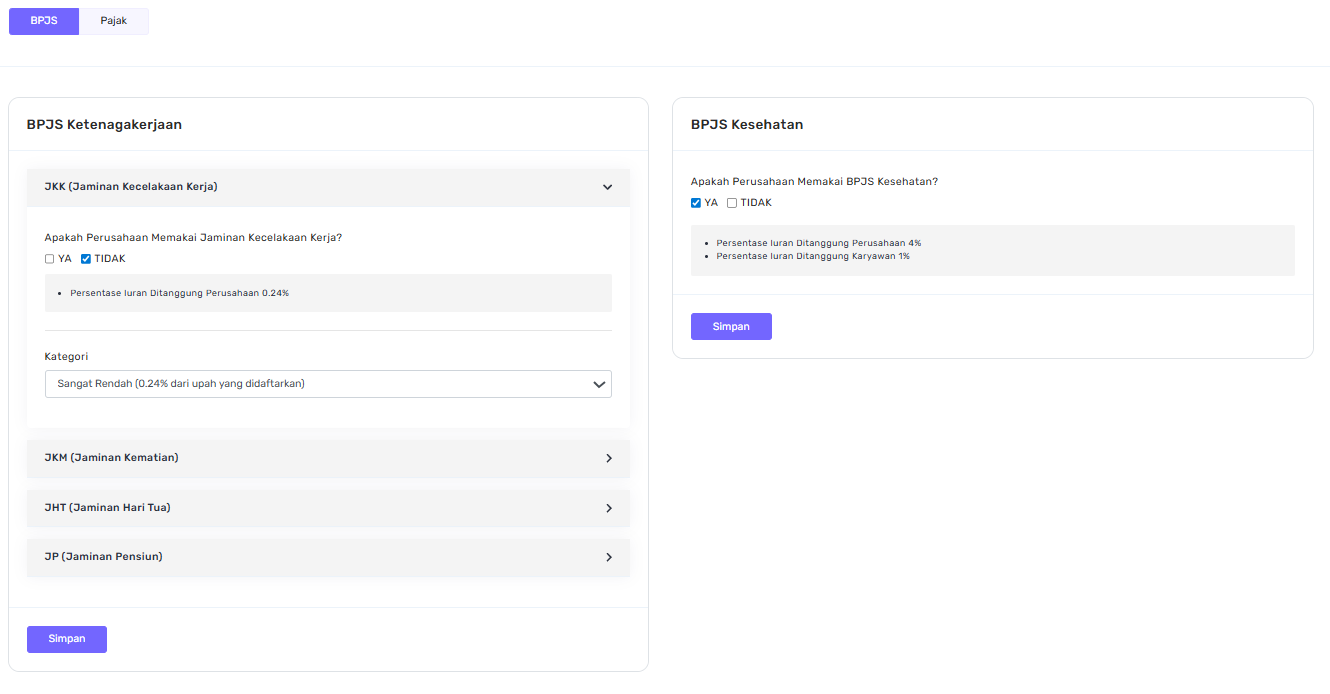Check TIDAK for BPJS Kesehatan
Screen dimensions: 1330x694
(731, 202)
